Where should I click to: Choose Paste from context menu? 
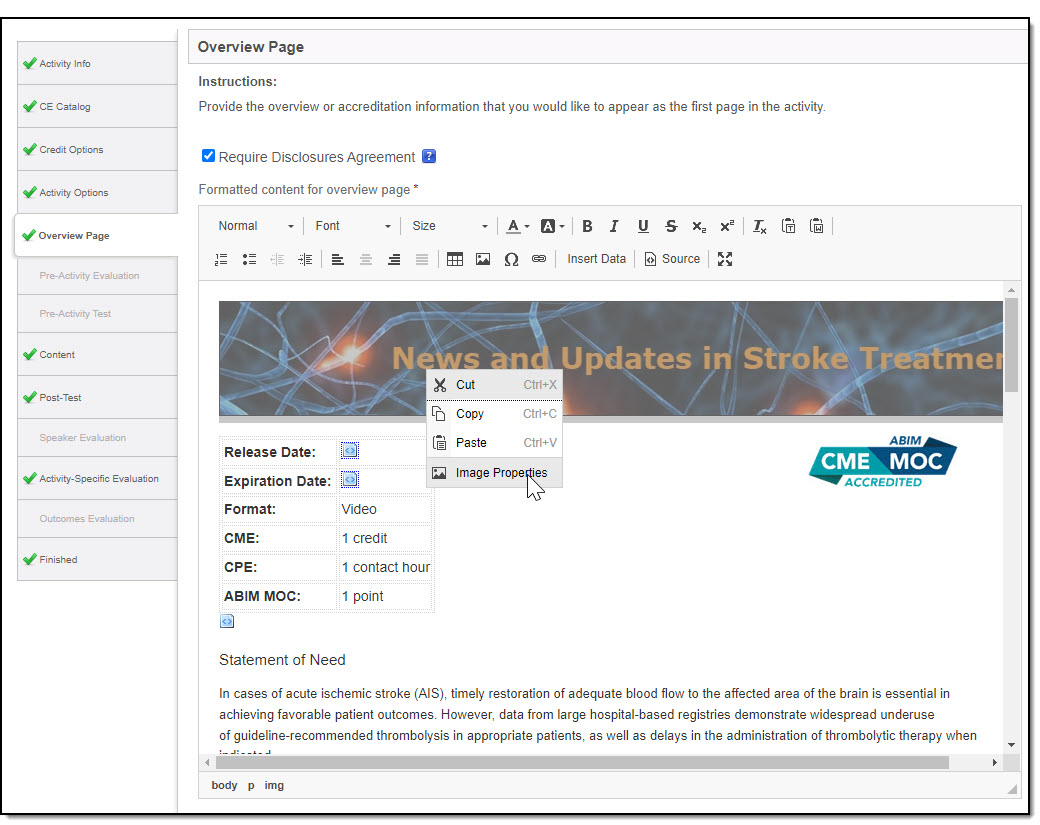tap(494, 442)
